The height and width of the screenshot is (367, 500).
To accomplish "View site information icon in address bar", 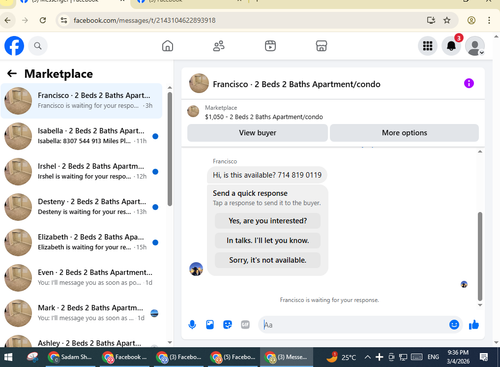I will 64,20.
